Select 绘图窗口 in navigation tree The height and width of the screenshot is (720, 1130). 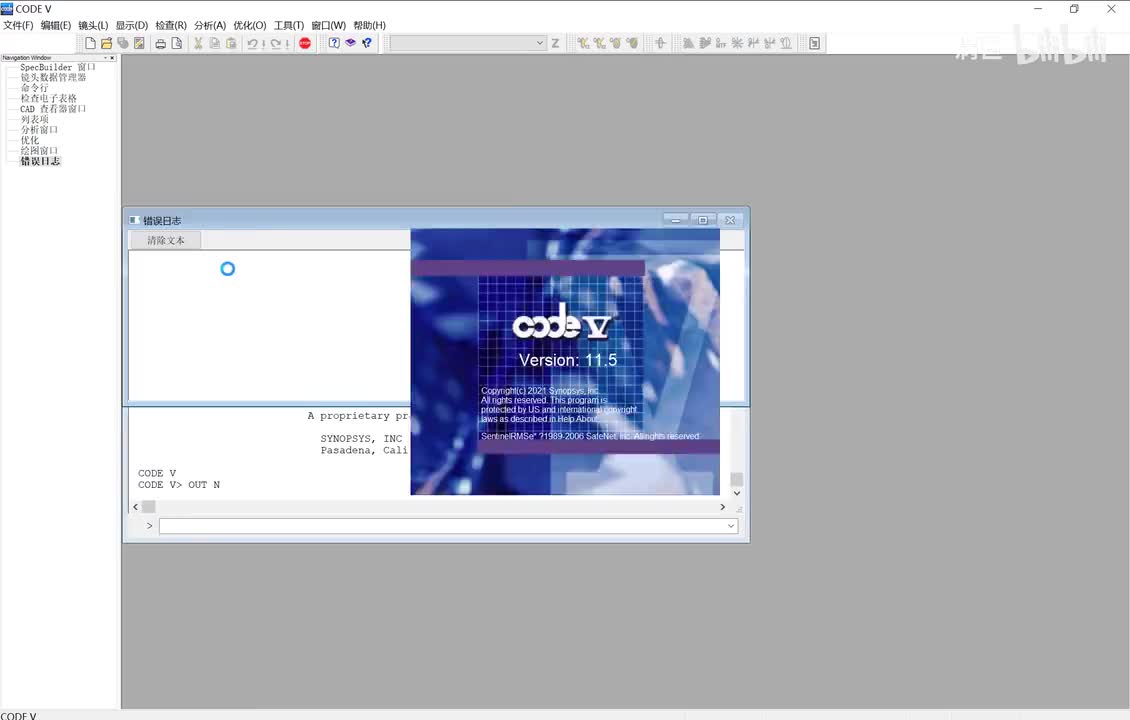(x=39, y=151)
